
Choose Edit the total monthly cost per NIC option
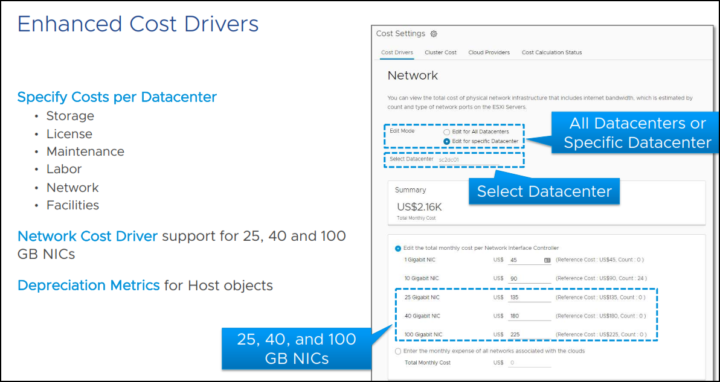click(x=398, y=248)
